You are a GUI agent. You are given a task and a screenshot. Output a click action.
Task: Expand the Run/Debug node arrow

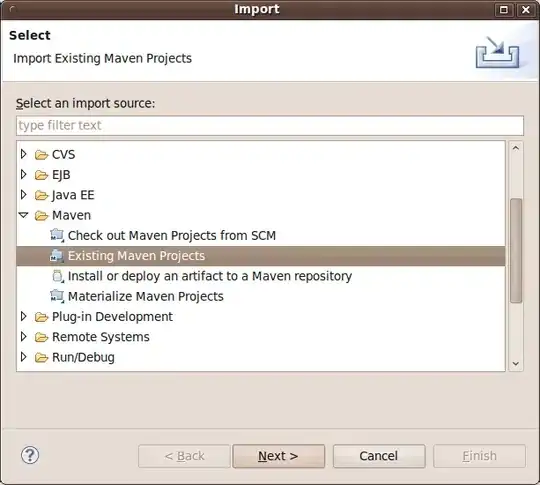pos(23,357)
